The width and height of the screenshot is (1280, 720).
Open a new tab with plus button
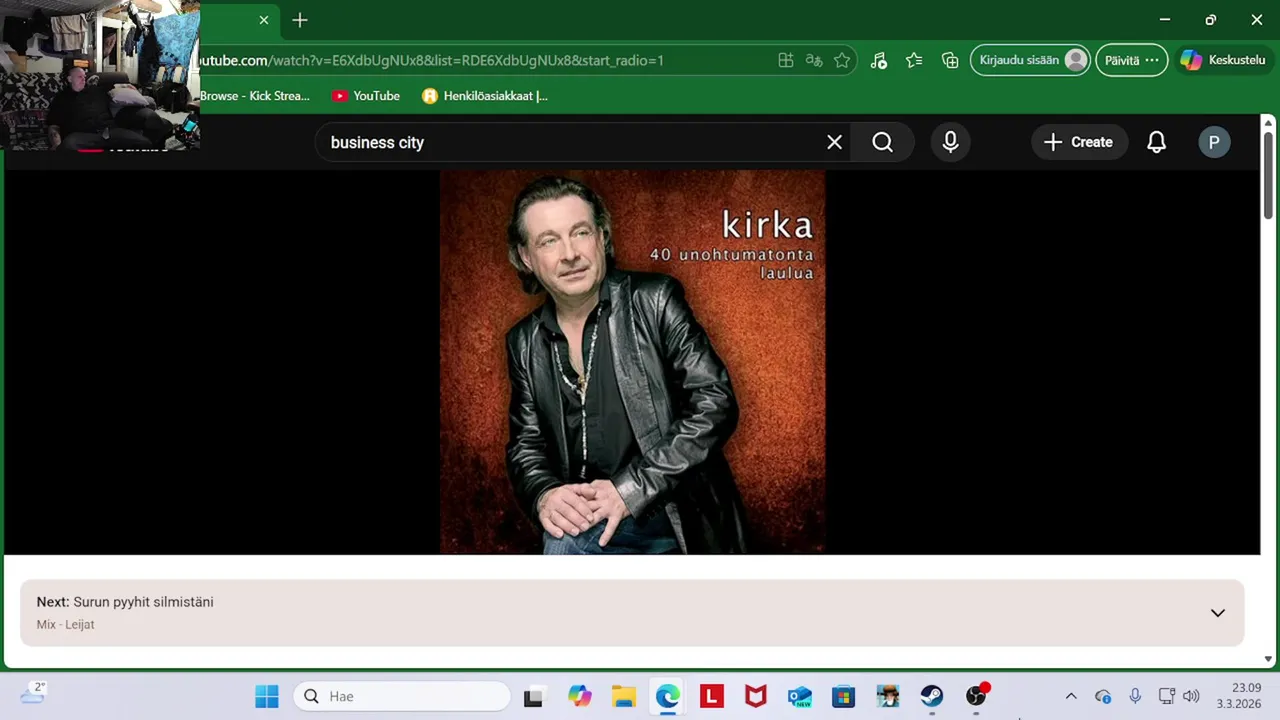[x=300, y=20]
